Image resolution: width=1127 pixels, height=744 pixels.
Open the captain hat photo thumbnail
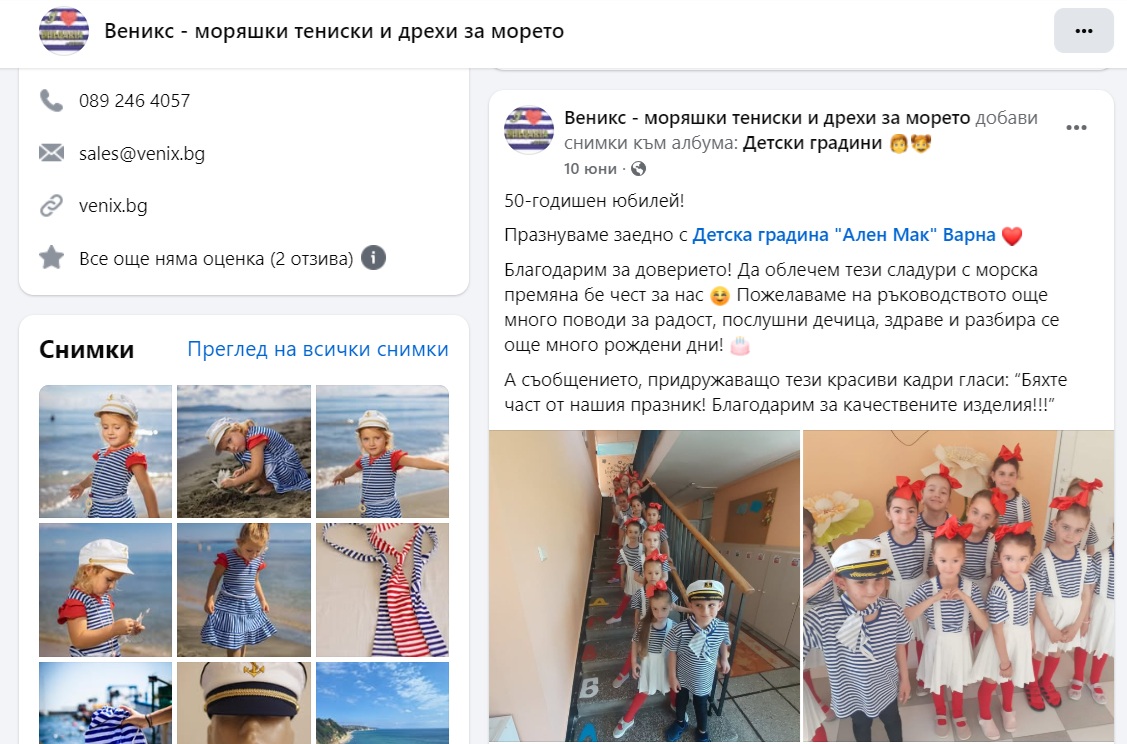click(244, 703)
